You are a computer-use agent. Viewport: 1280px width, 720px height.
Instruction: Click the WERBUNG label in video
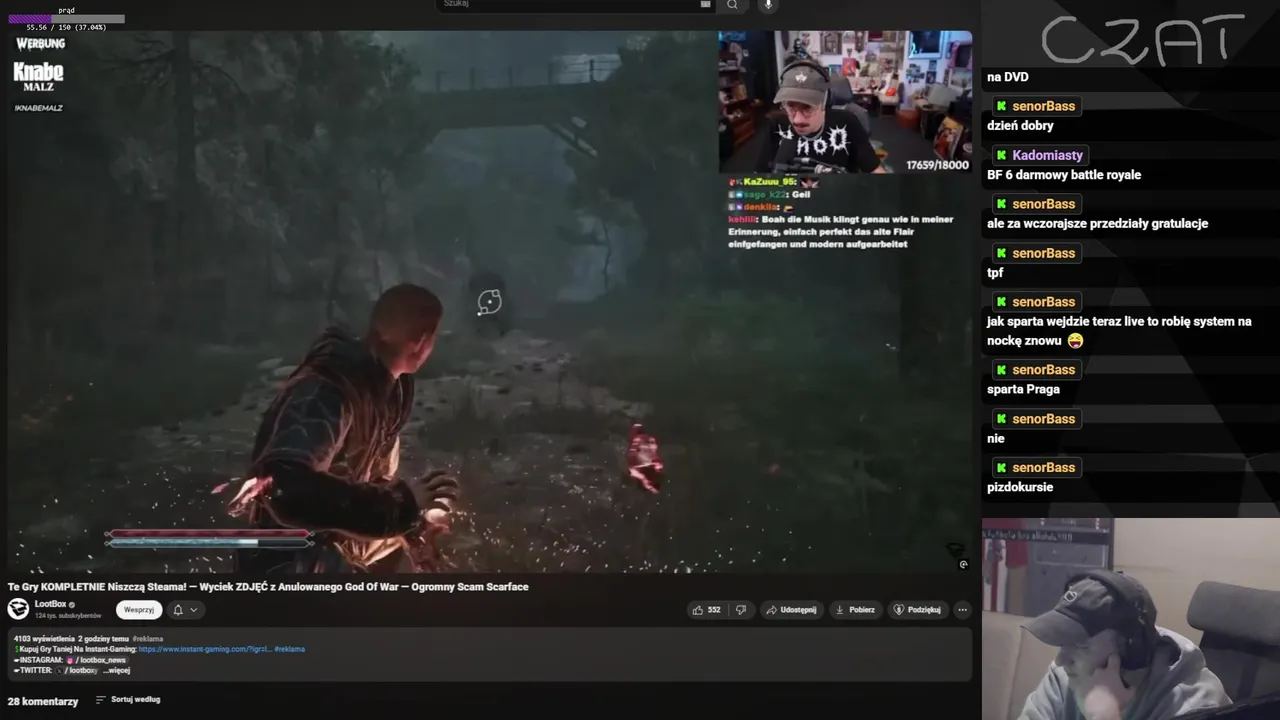pos(40,44)
